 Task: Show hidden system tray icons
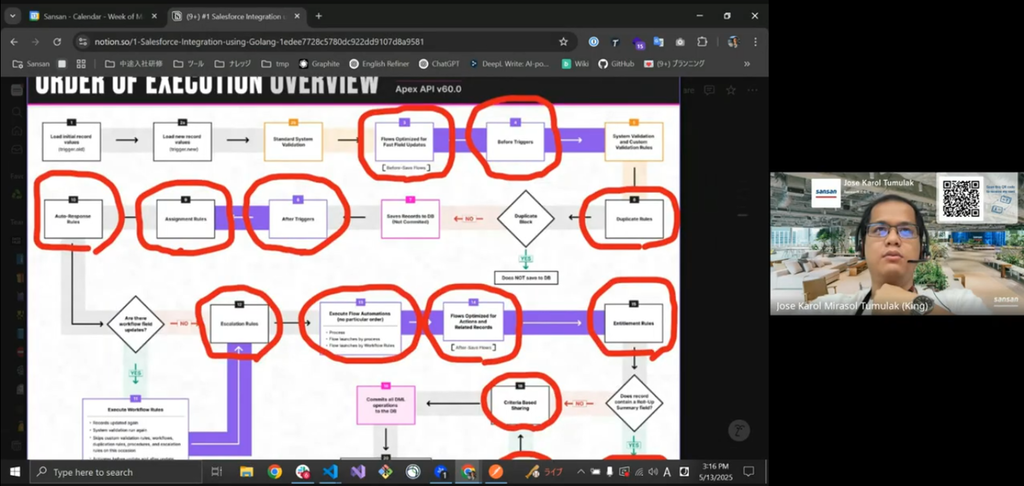pos(581,472)
